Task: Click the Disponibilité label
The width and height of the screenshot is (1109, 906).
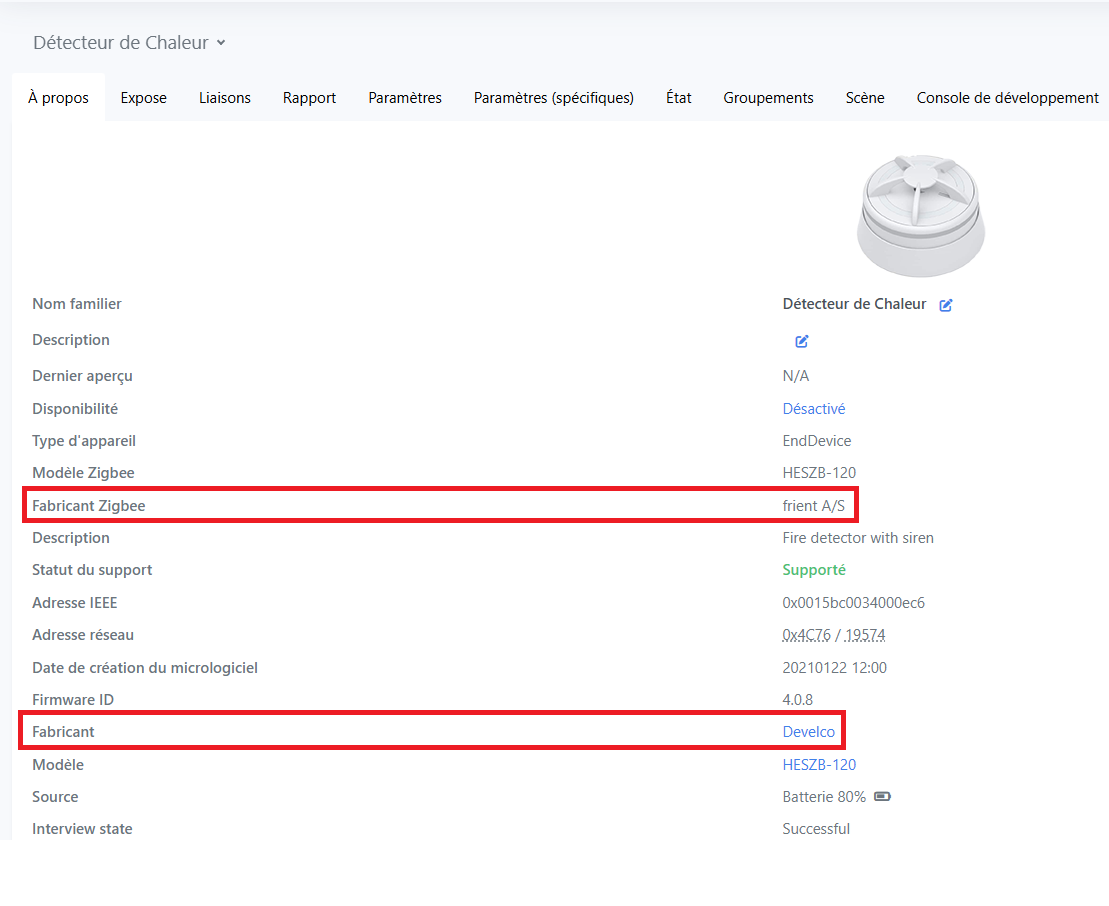Action: (x=75, y=409)
